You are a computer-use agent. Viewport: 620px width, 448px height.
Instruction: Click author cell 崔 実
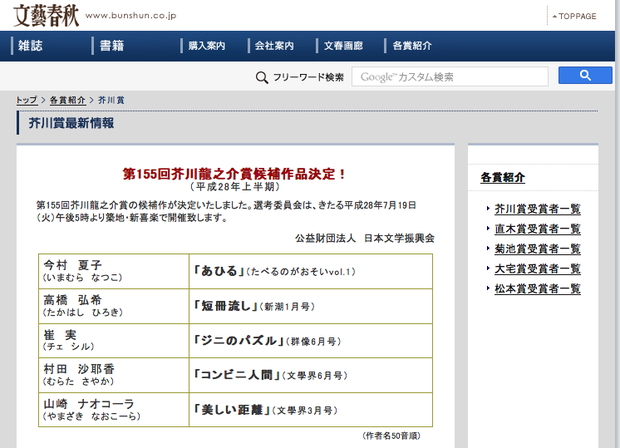point(114,341)
